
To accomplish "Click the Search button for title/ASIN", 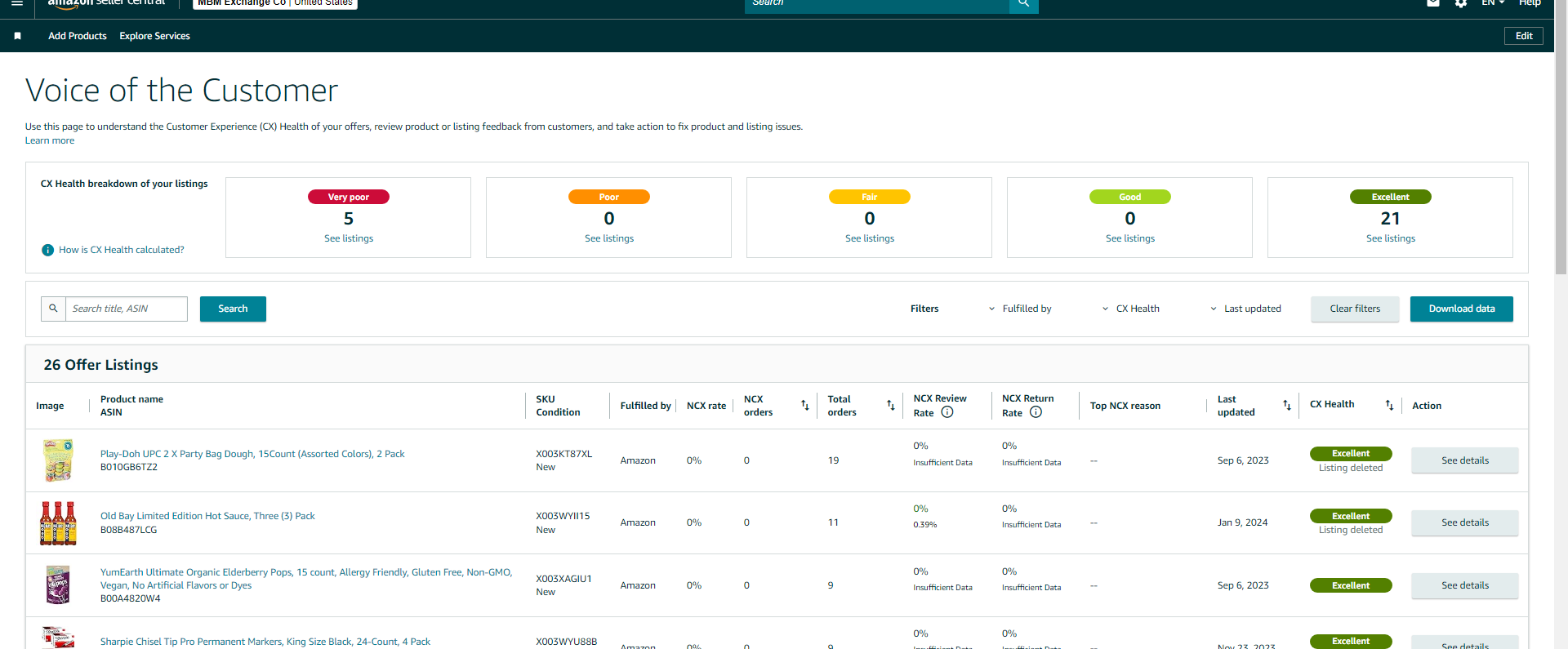I will [233, 309].
